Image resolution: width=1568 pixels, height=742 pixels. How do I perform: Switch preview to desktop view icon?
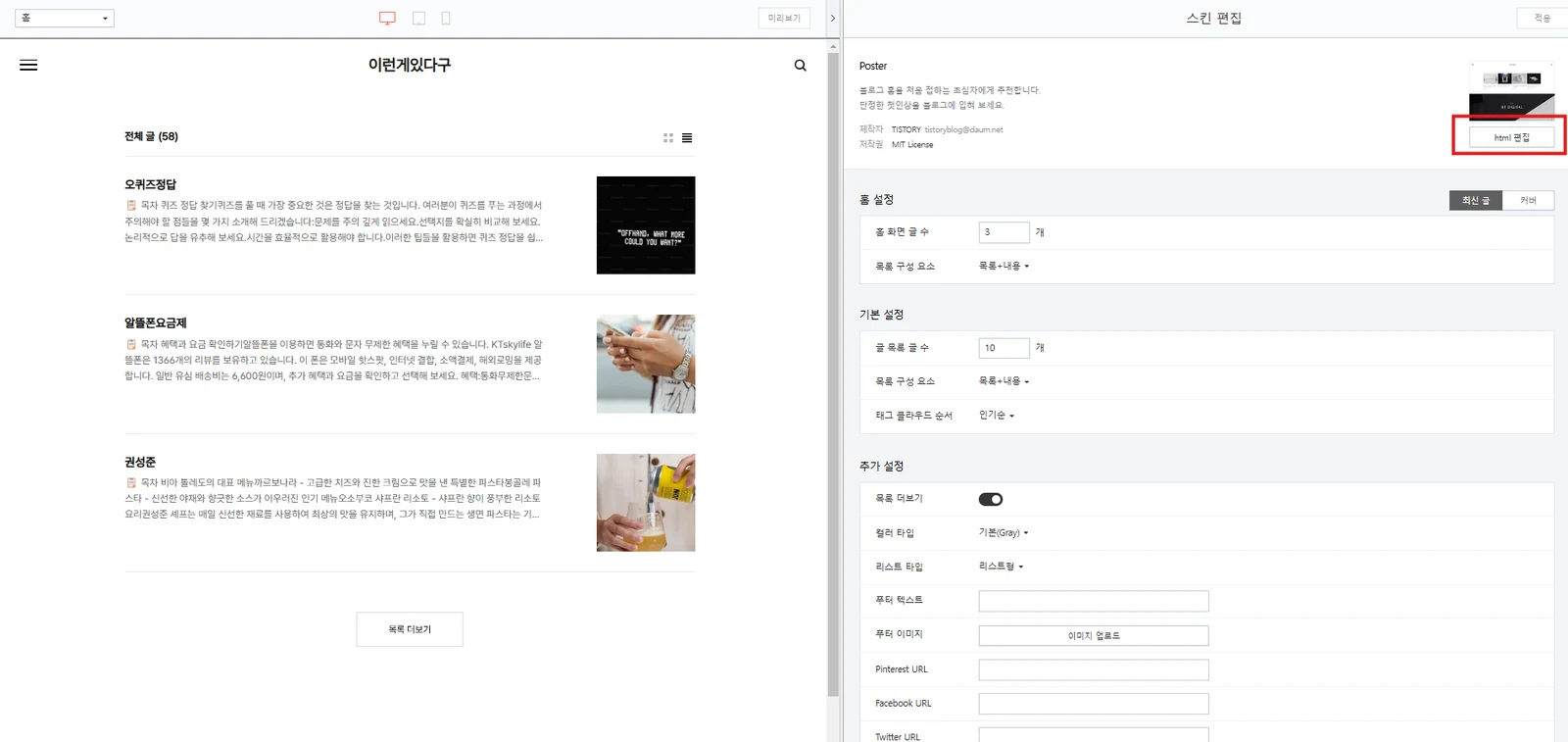click(387, 18)
